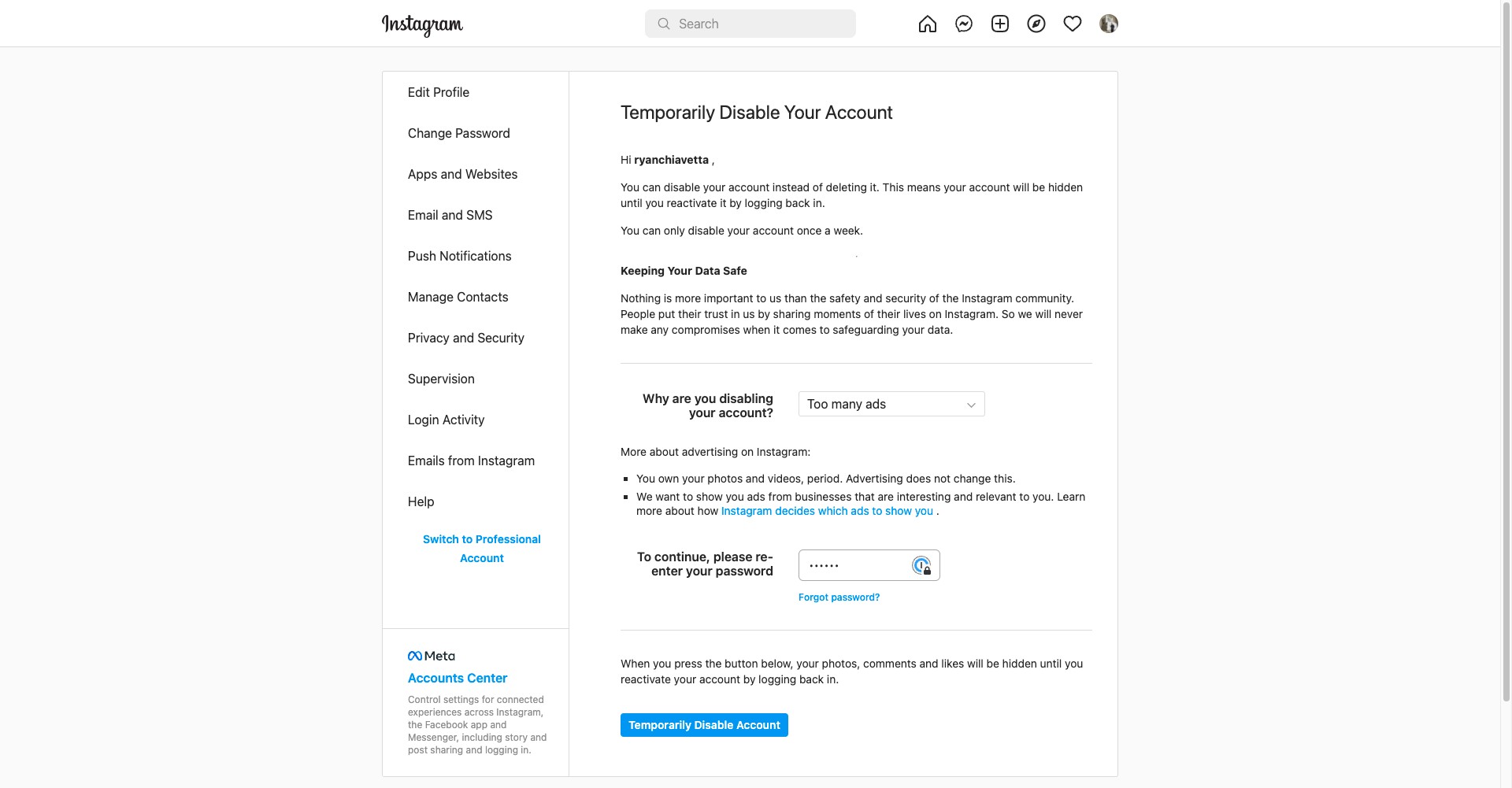Image resolution: width=1512 pixels, height=788 pixels.
Task: Open activity feed heart icon
Action: pyautogui.click(x=1073, y=24)
